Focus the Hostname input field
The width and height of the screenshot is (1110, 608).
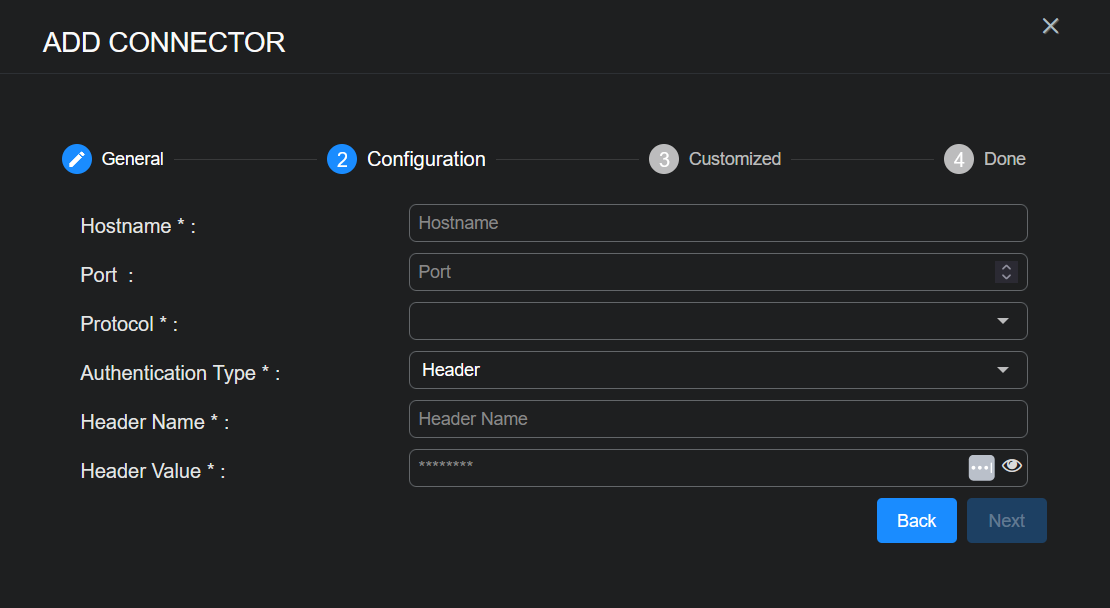coord(717,223)
